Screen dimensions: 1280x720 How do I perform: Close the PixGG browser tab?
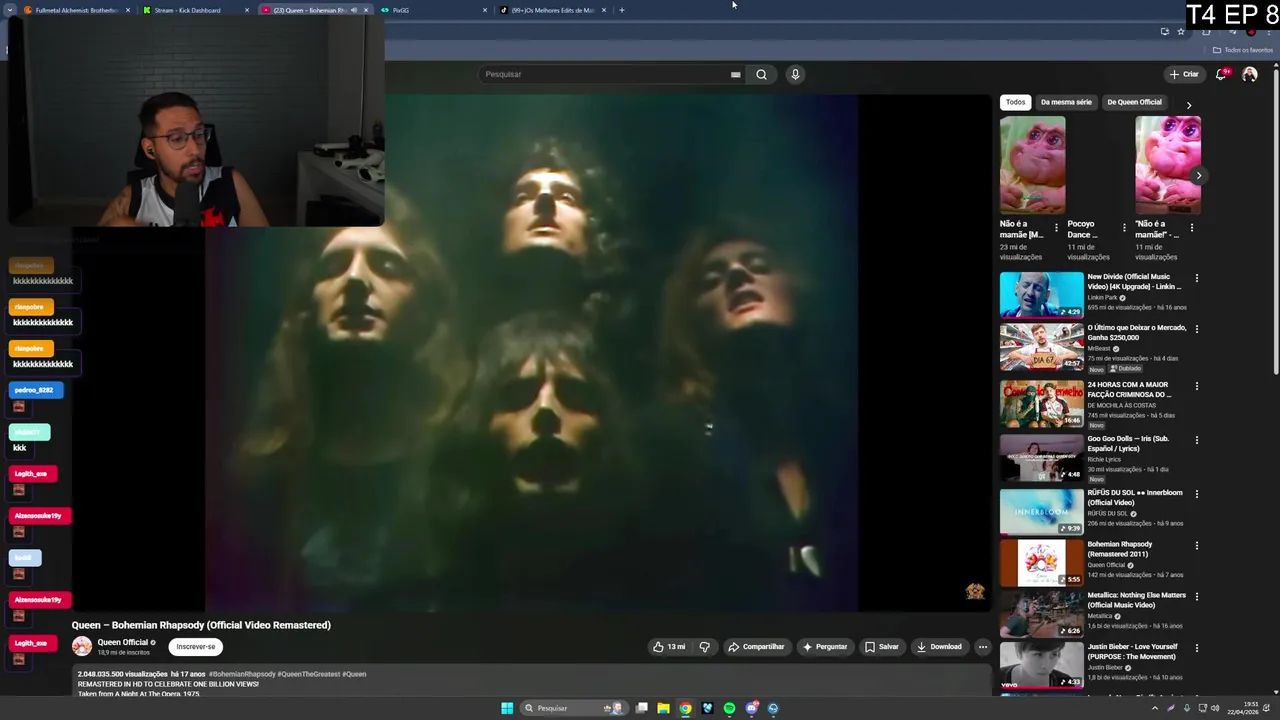[x=485, y=10]
